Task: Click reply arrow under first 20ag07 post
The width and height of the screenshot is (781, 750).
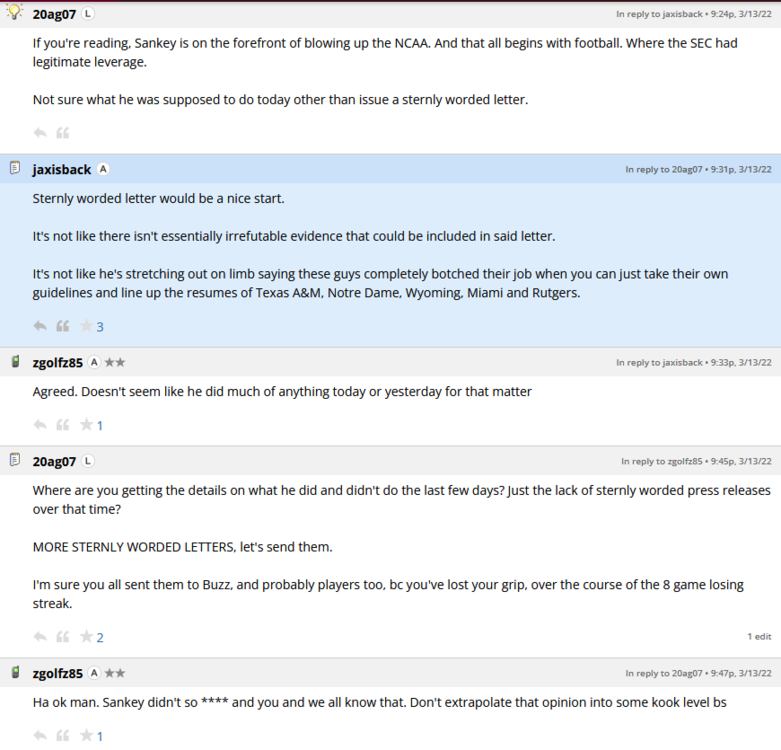Action: pos(40,133)
